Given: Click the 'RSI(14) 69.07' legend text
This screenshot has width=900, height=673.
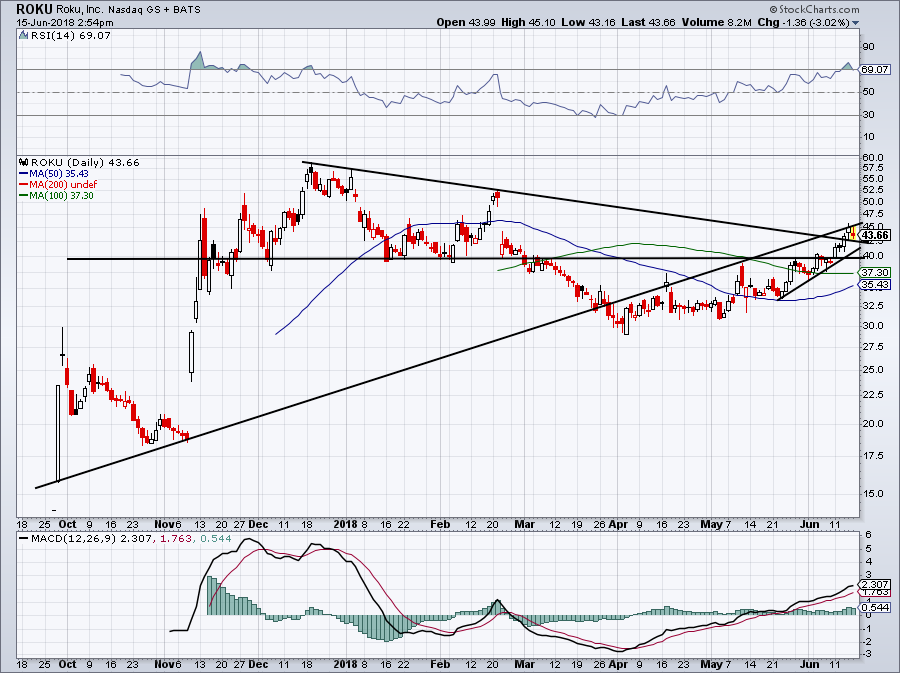Looking at the screenshot, I should tap(70, 36).
